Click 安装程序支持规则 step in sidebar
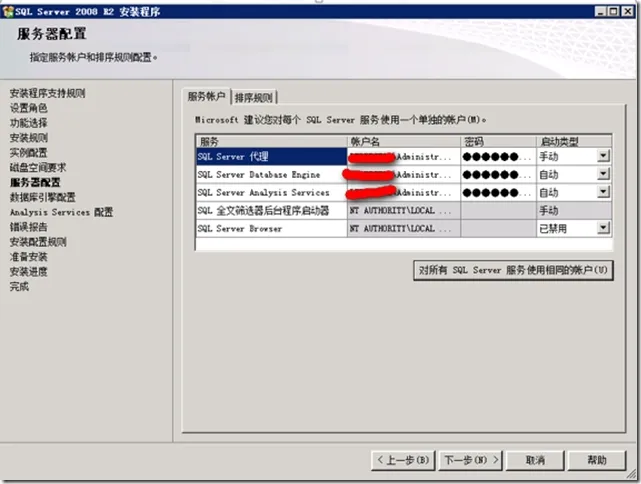Screen dimensions: 641x484 click(47, 93)
